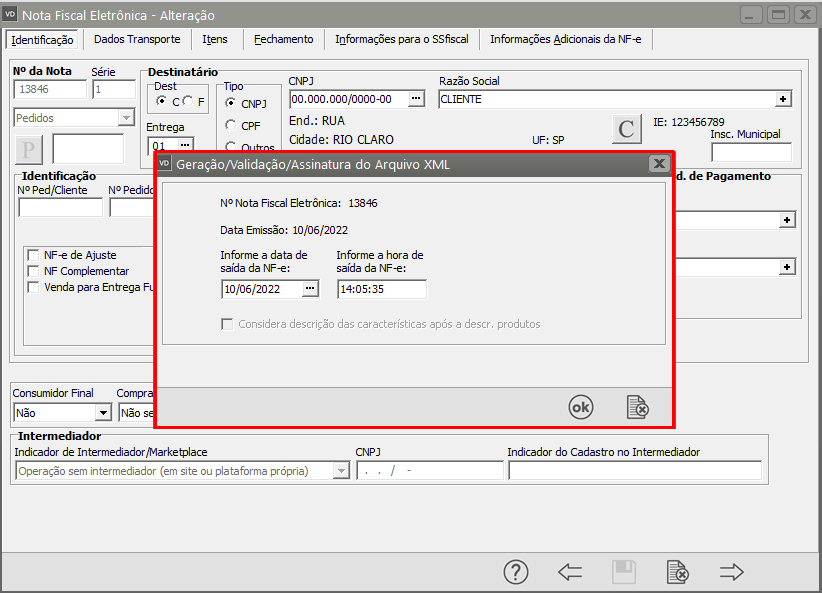Image resolution: width=822 pixels, height=593 pixels.
Task: Expand the Razão Social plus button
Action: 784,99
